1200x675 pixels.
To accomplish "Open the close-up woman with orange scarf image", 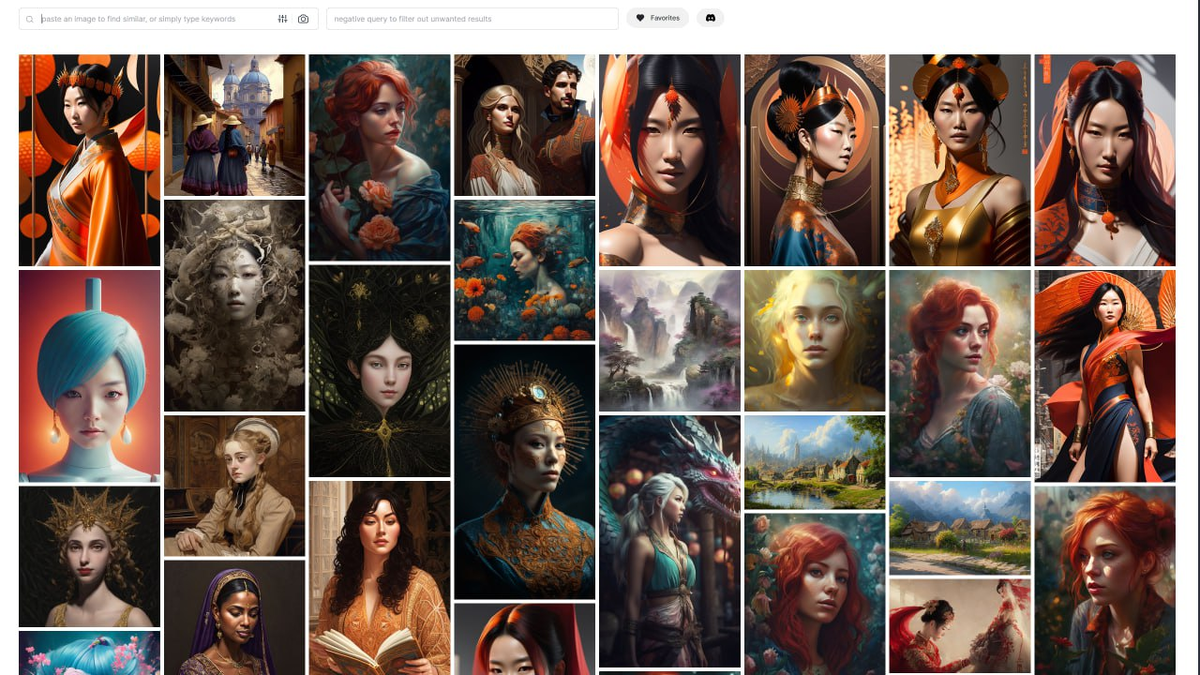I will (670, 160).
